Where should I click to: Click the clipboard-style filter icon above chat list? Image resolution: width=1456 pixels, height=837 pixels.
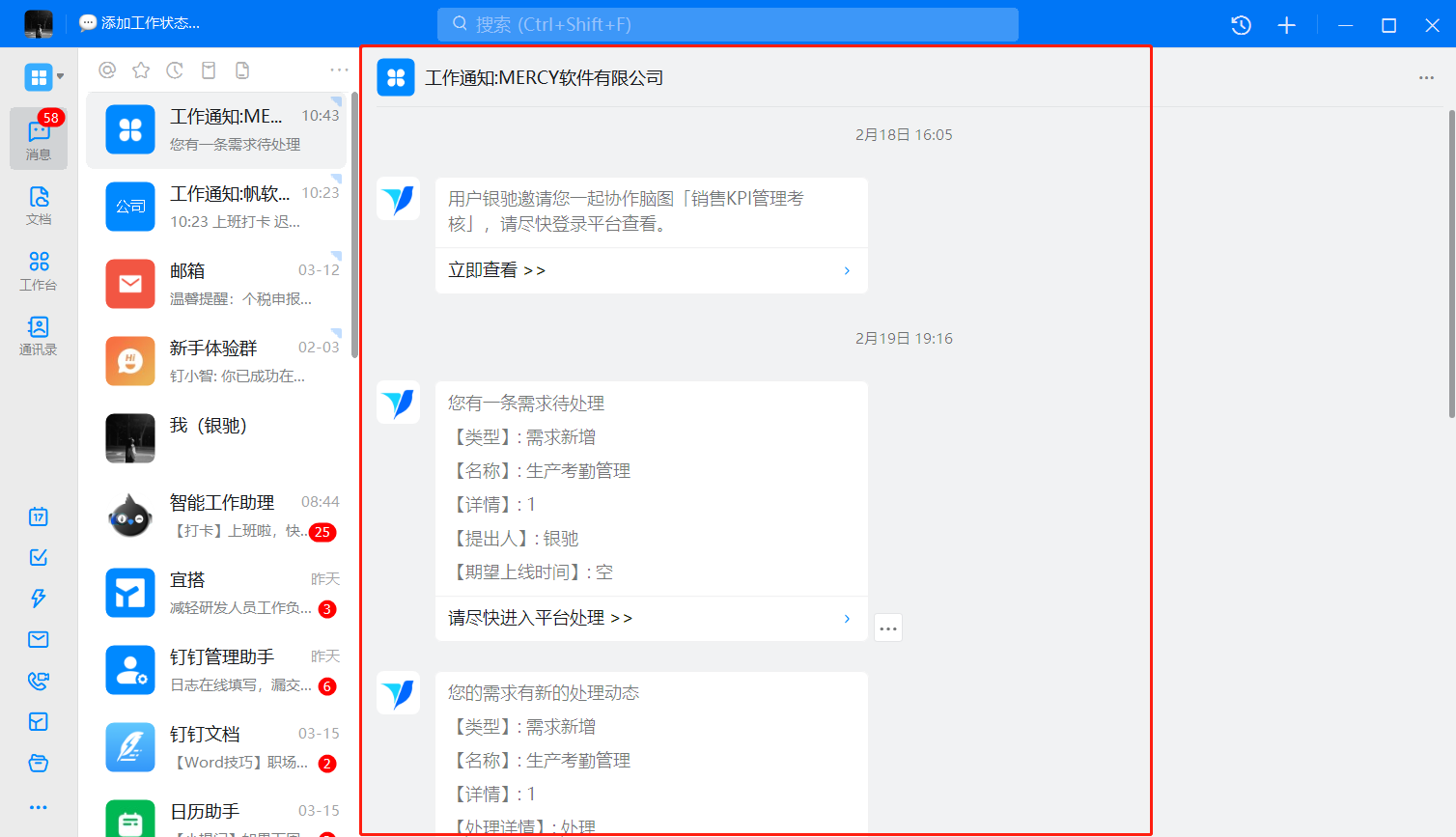(209, 70)
